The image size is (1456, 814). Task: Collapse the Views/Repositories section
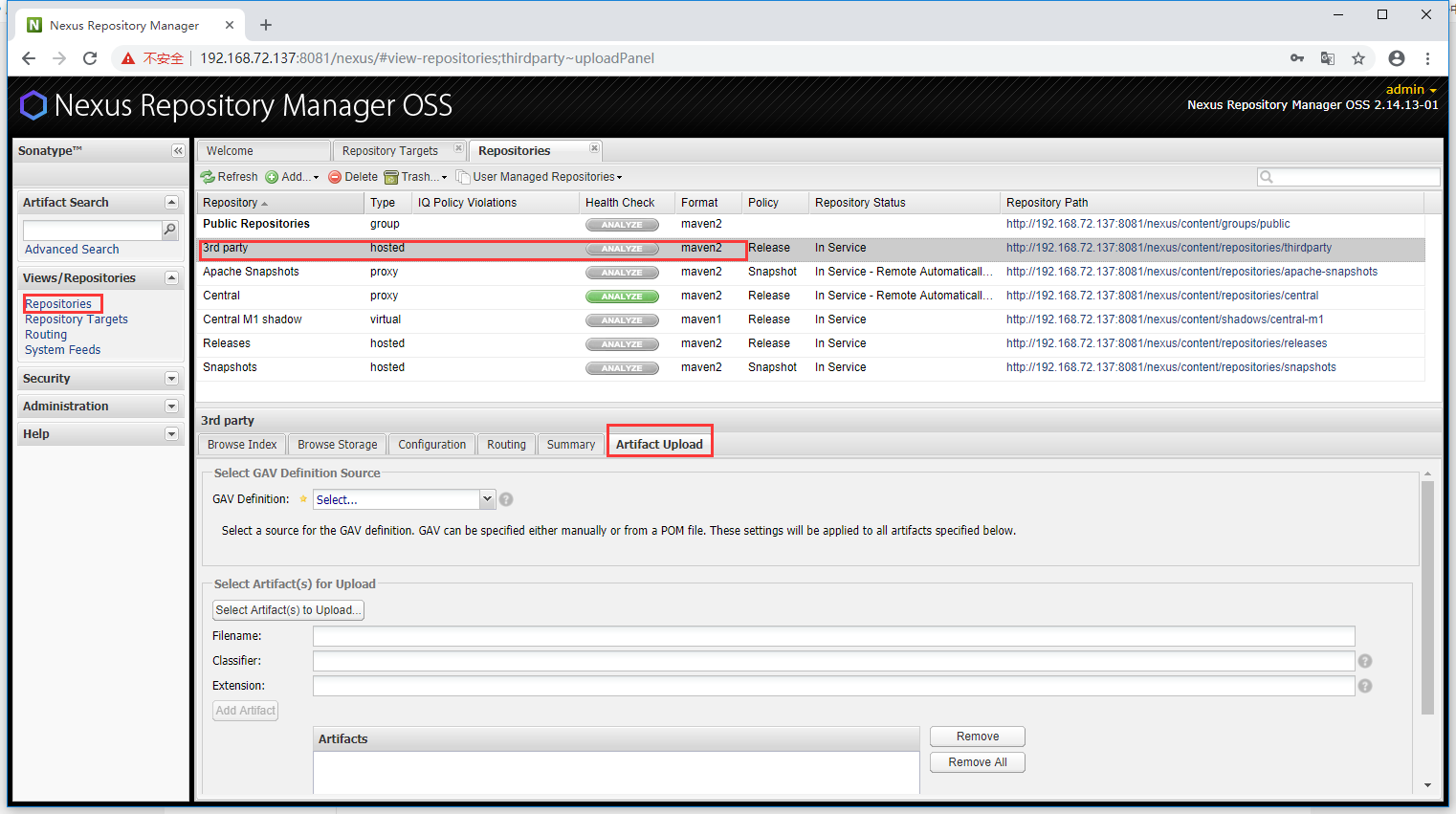[x=171, y=278]
